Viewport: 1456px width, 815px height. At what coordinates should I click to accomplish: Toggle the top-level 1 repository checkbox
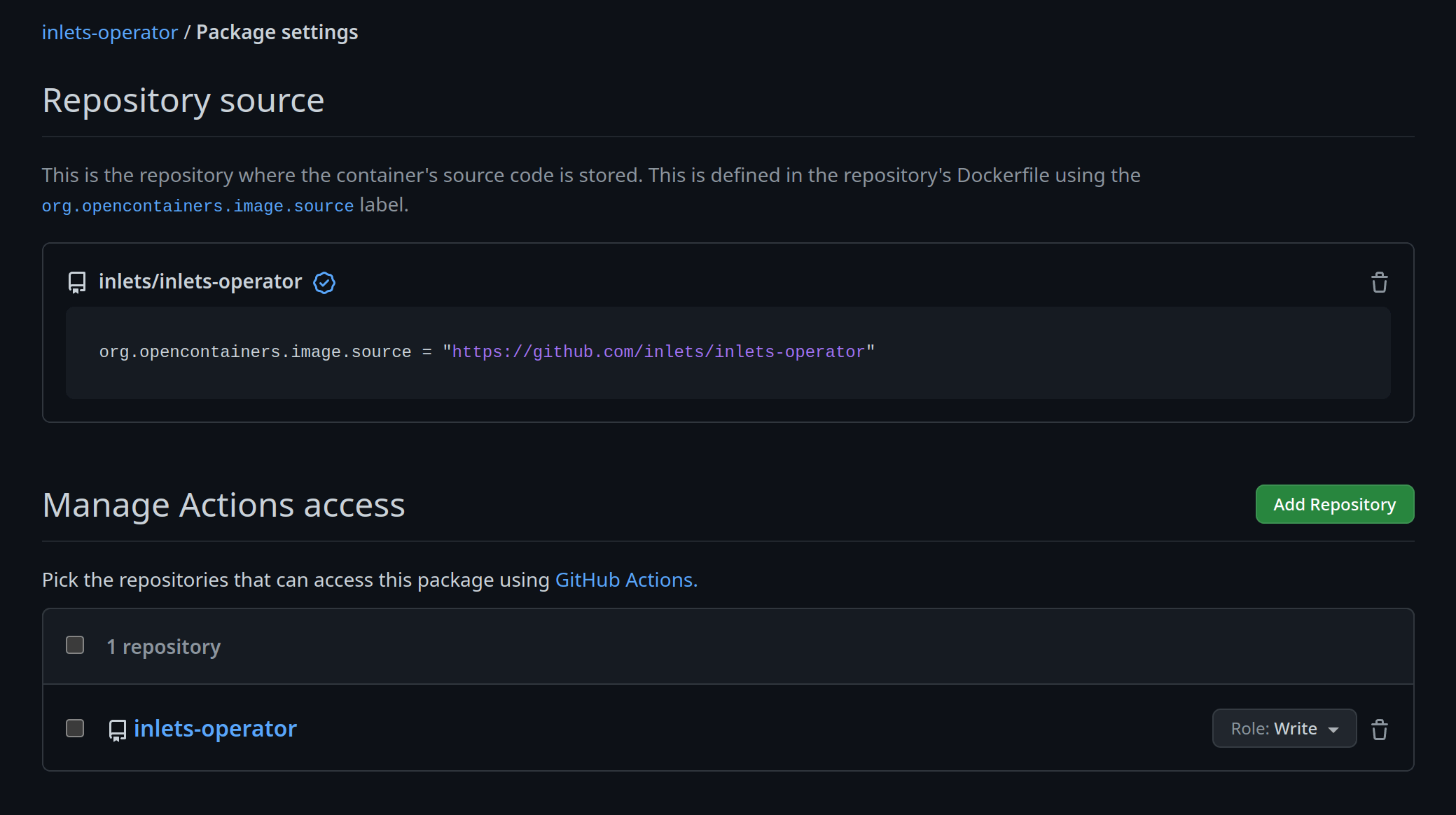point(76,645)
